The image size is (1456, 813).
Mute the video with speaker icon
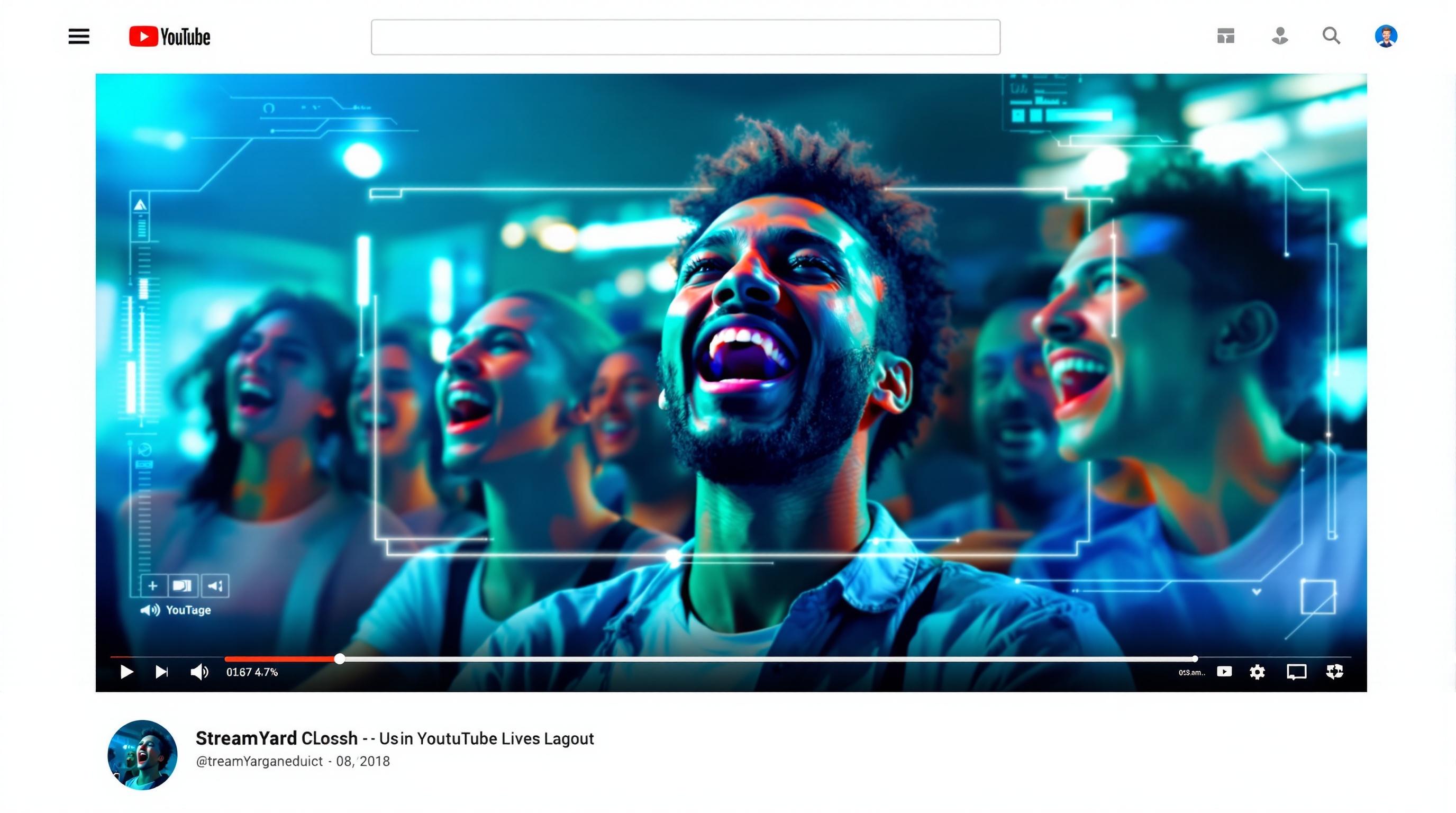[x=199, y=672]
